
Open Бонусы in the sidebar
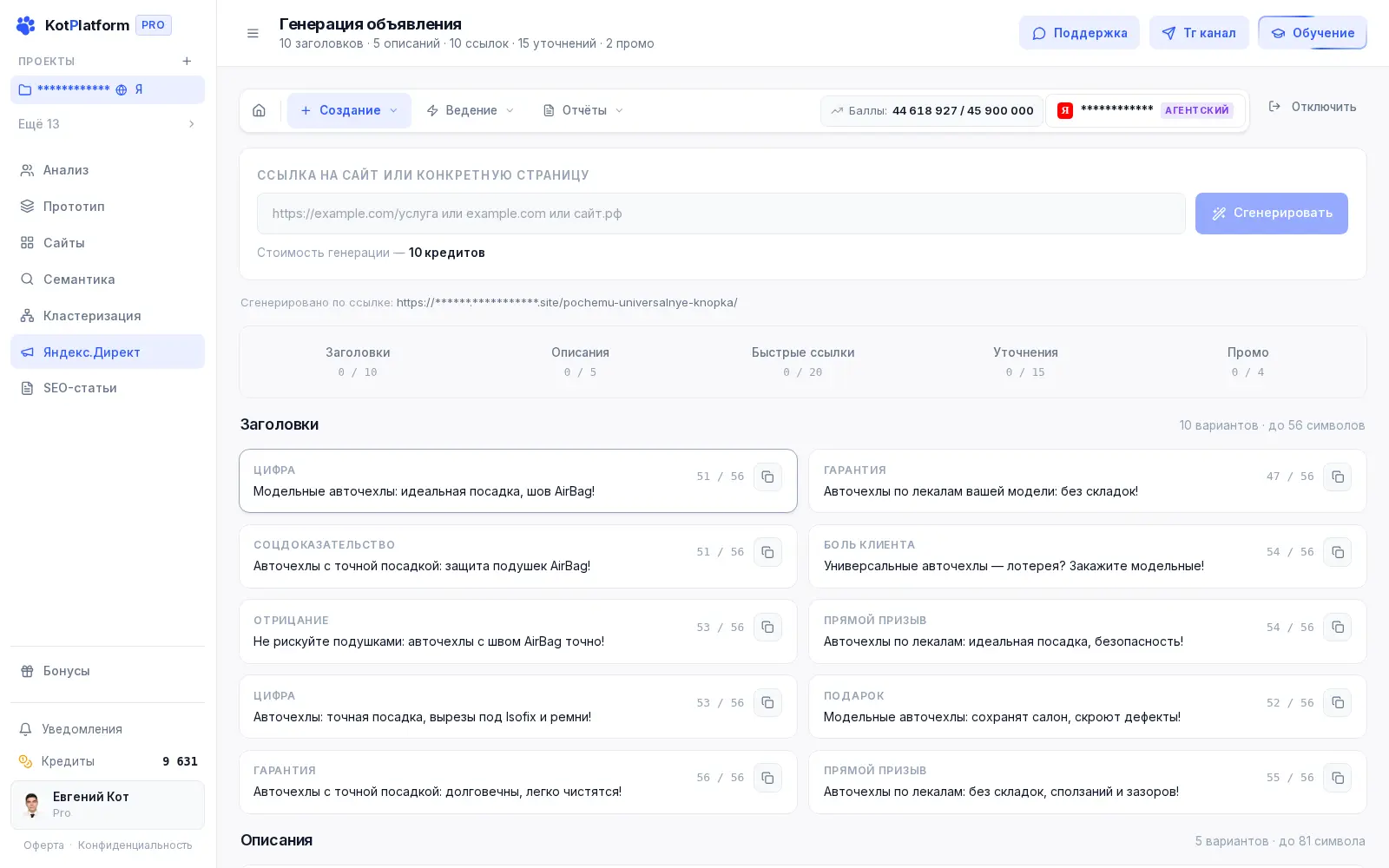[108, 671]
